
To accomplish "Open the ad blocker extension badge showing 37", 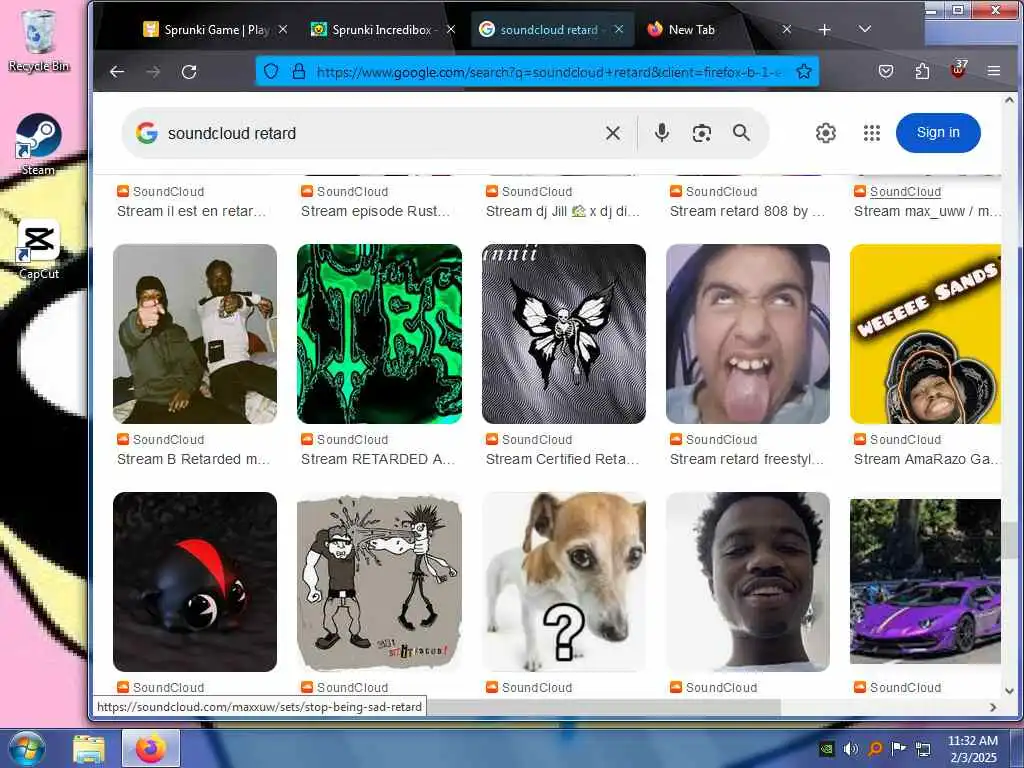I will point(958,69).
